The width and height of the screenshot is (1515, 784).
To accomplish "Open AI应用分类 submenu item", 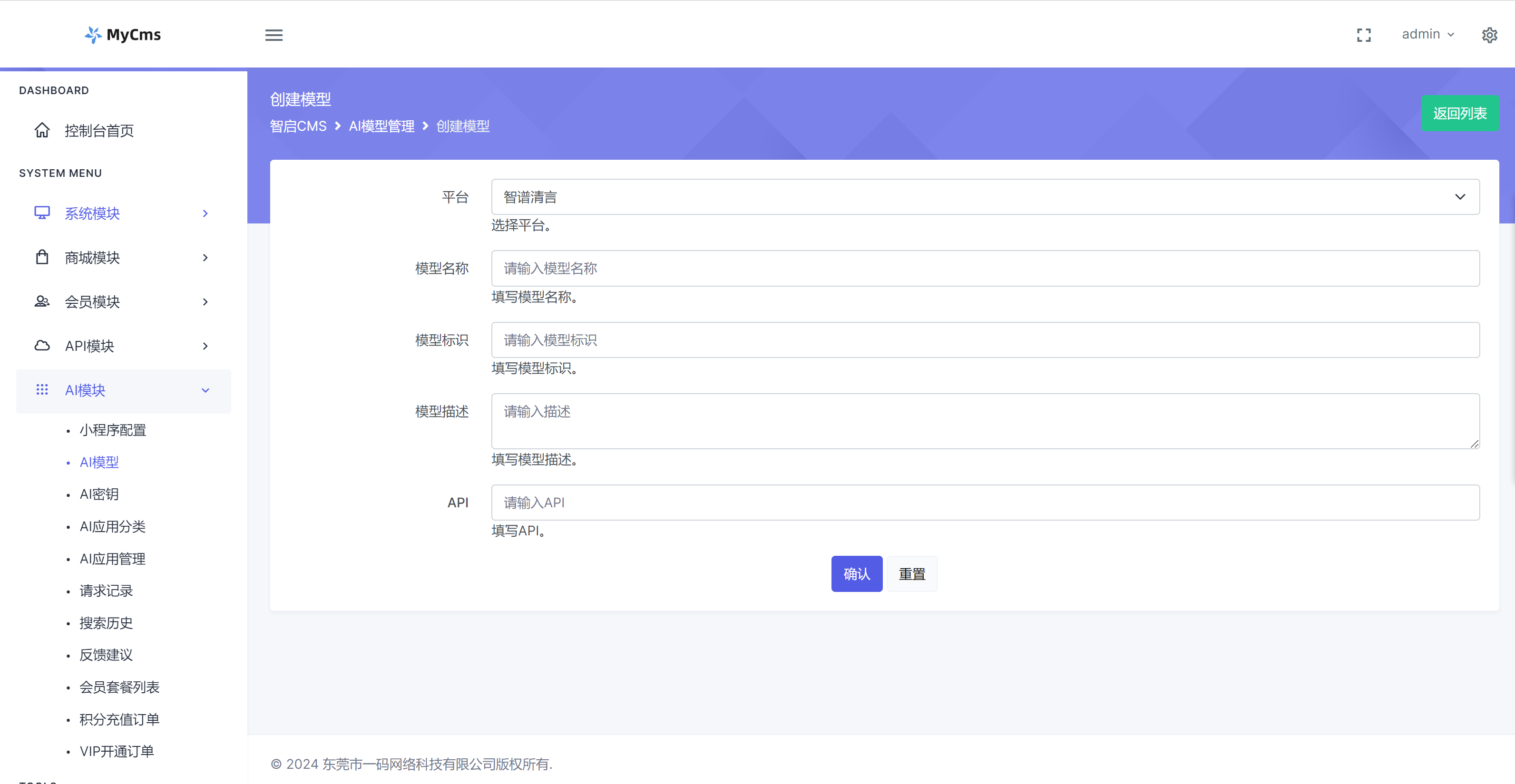I will click(x=113, y=527).
